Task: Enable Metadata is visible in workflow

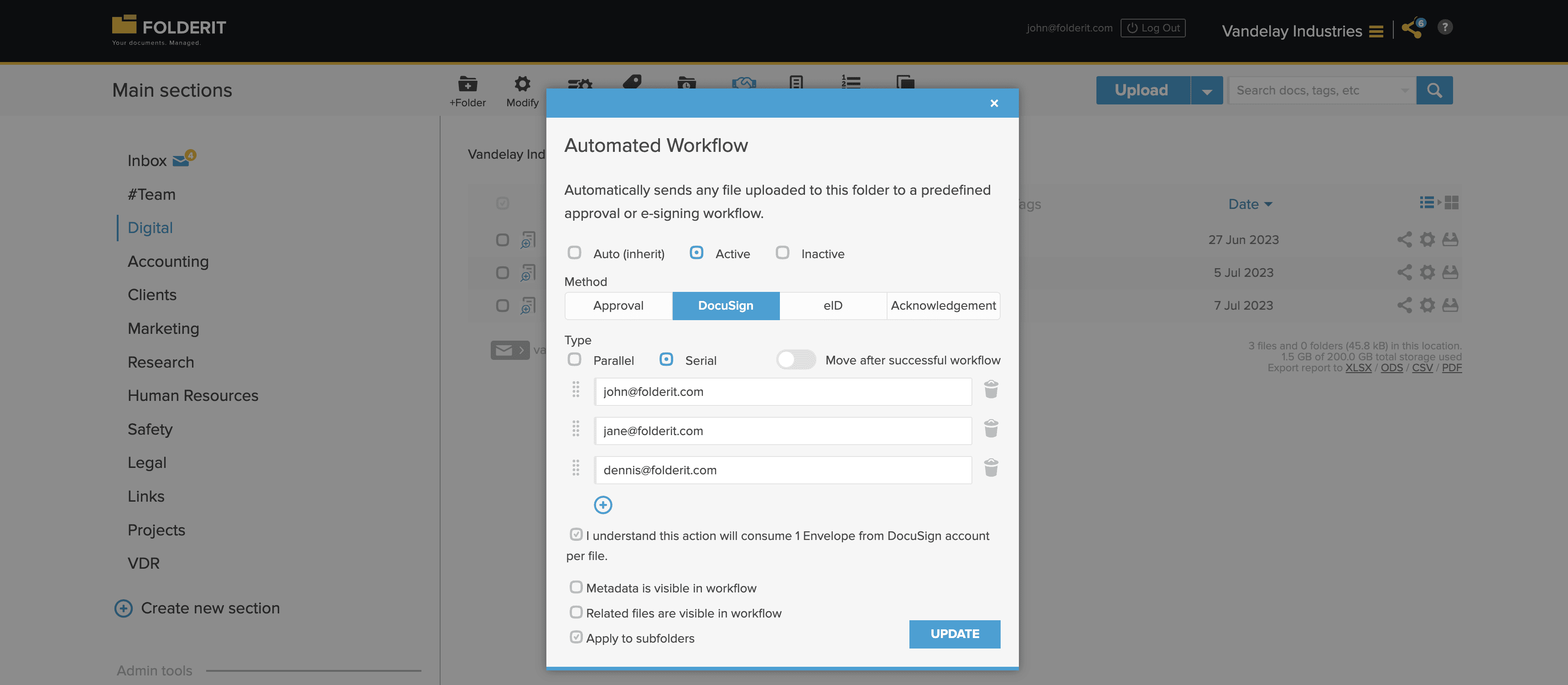Action: tap(576, 587)
